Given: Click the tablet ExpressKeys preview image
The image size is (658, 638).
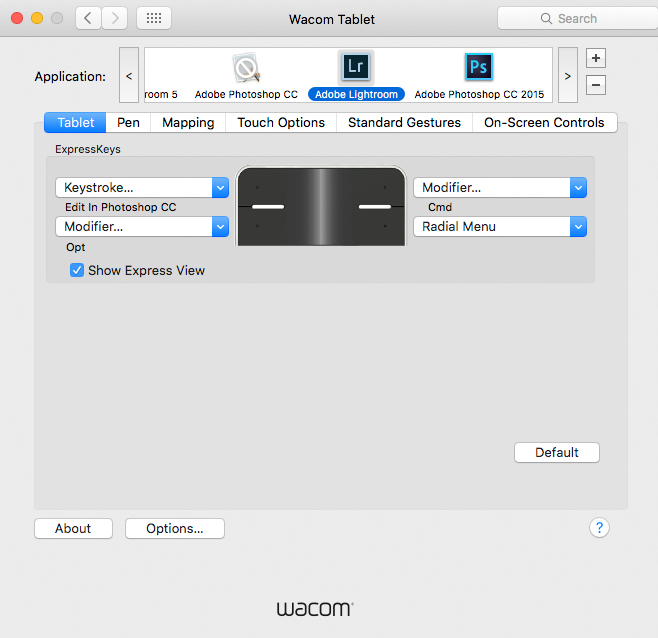Looking at the screenshot, I should 321,206.
